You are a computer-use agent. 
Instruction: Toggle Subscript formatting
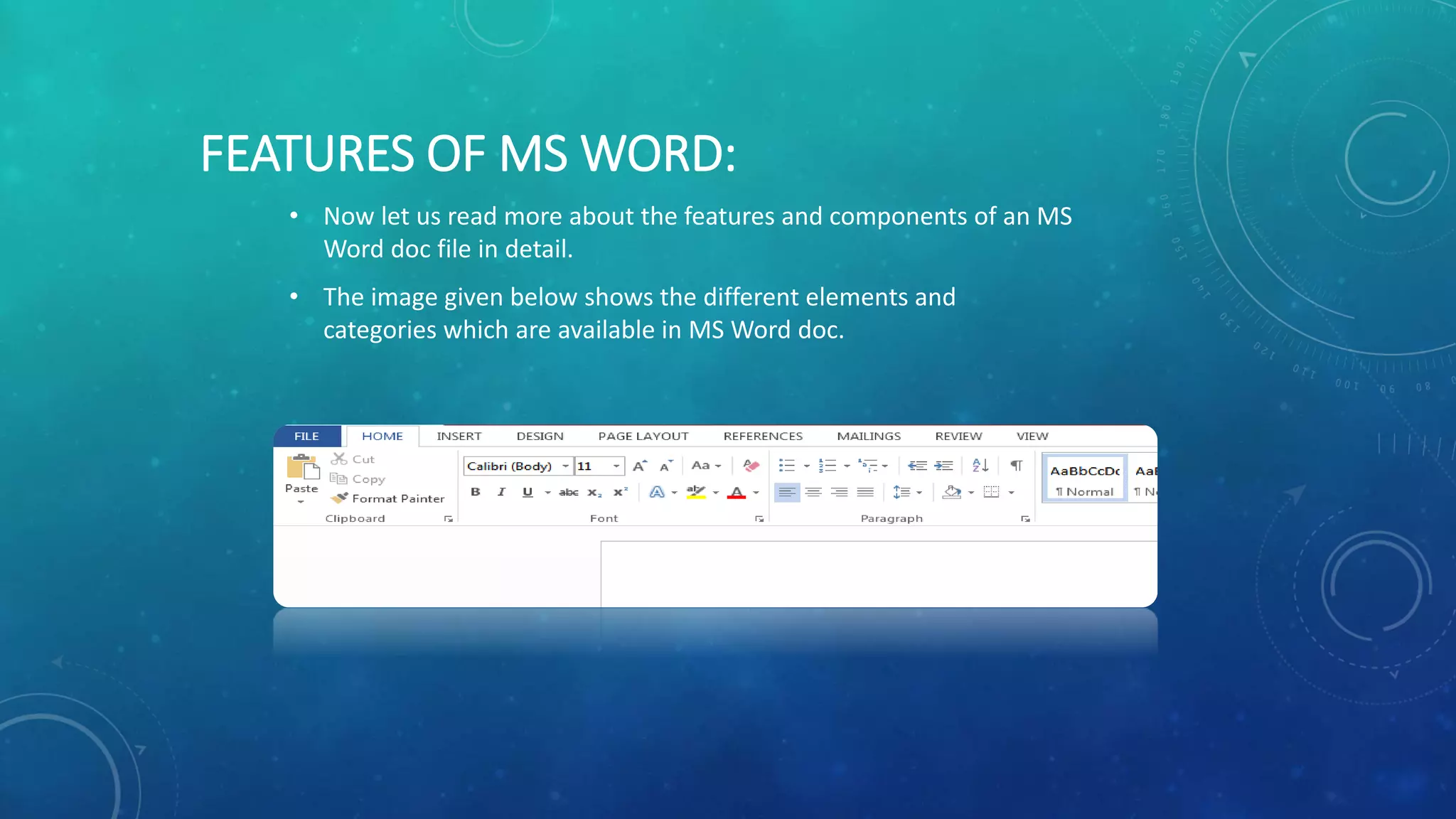(x=595, y=493)
